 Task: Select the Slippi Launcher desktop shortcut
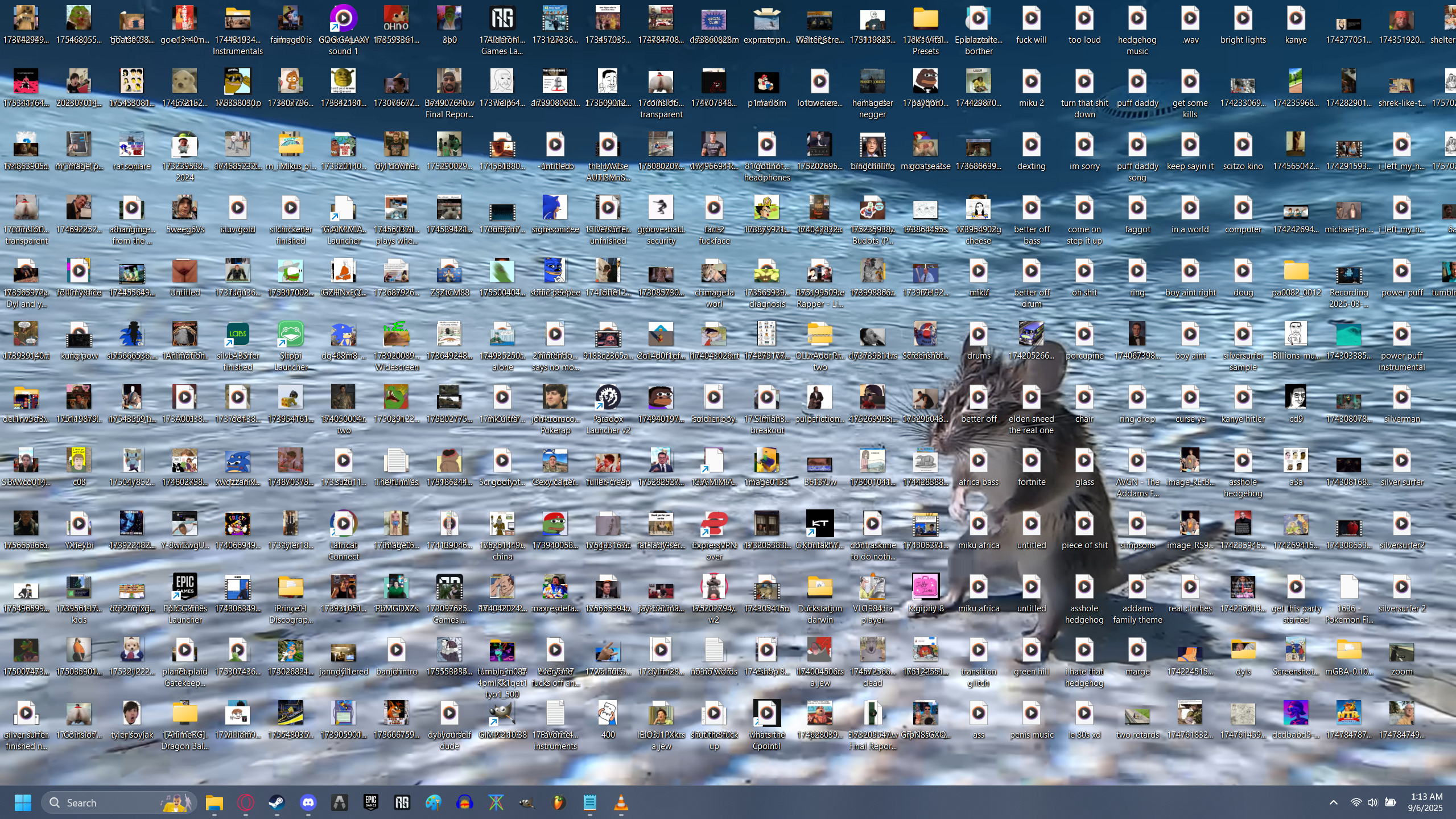coord(291,335)
